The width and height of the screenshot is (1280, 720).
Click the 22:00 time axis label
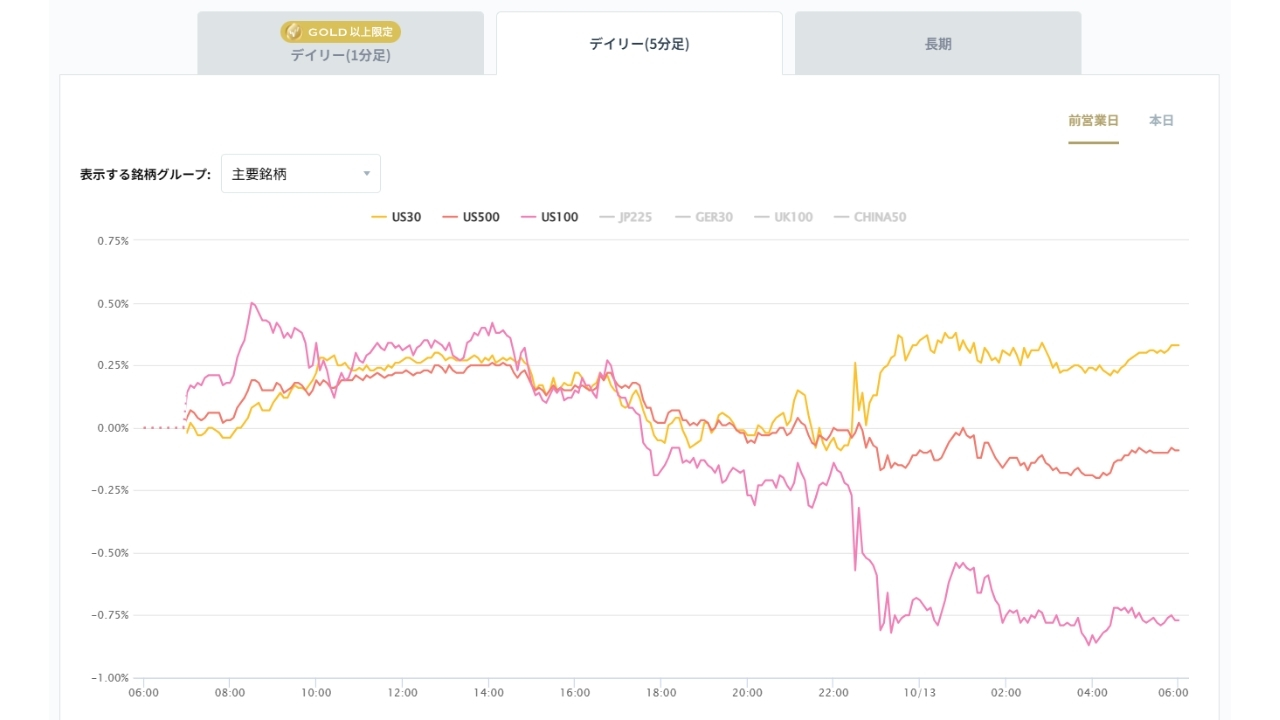[x=833, y=692]
